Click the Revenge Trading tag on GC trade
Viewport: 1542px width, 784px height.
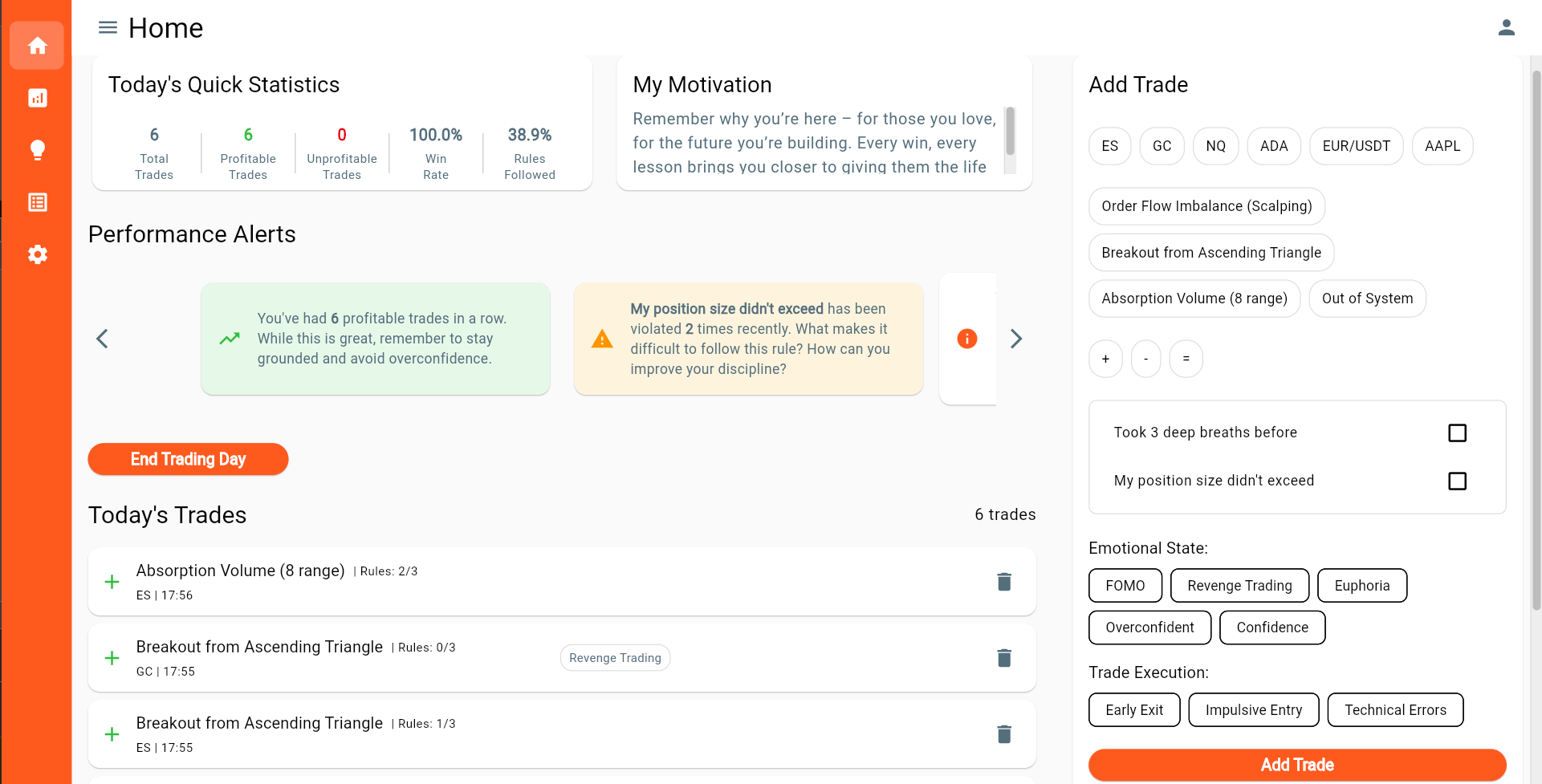tap(615, 658)
